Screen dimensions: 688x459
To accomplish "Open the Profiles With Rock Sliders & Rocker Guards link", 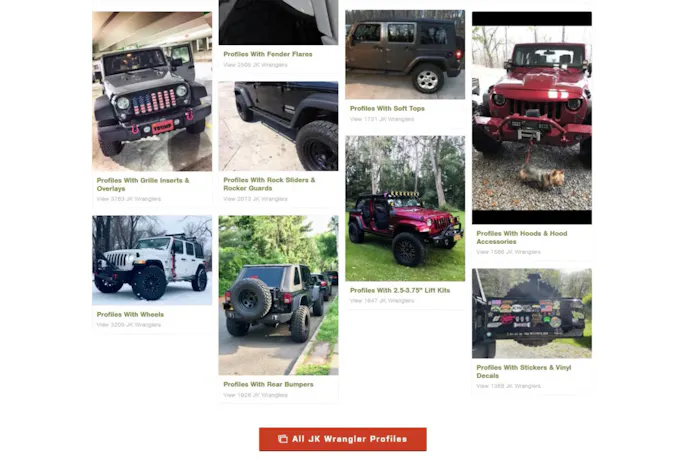I will point(269,184).
